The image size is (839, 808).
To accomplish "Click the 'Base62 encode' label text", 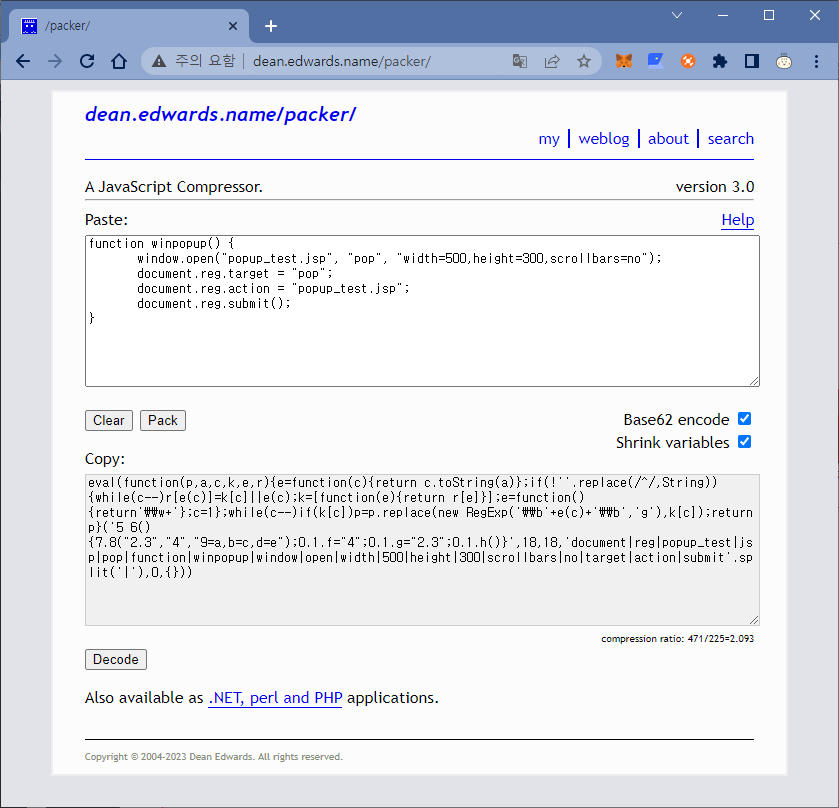I will click(x=676, y=420).
